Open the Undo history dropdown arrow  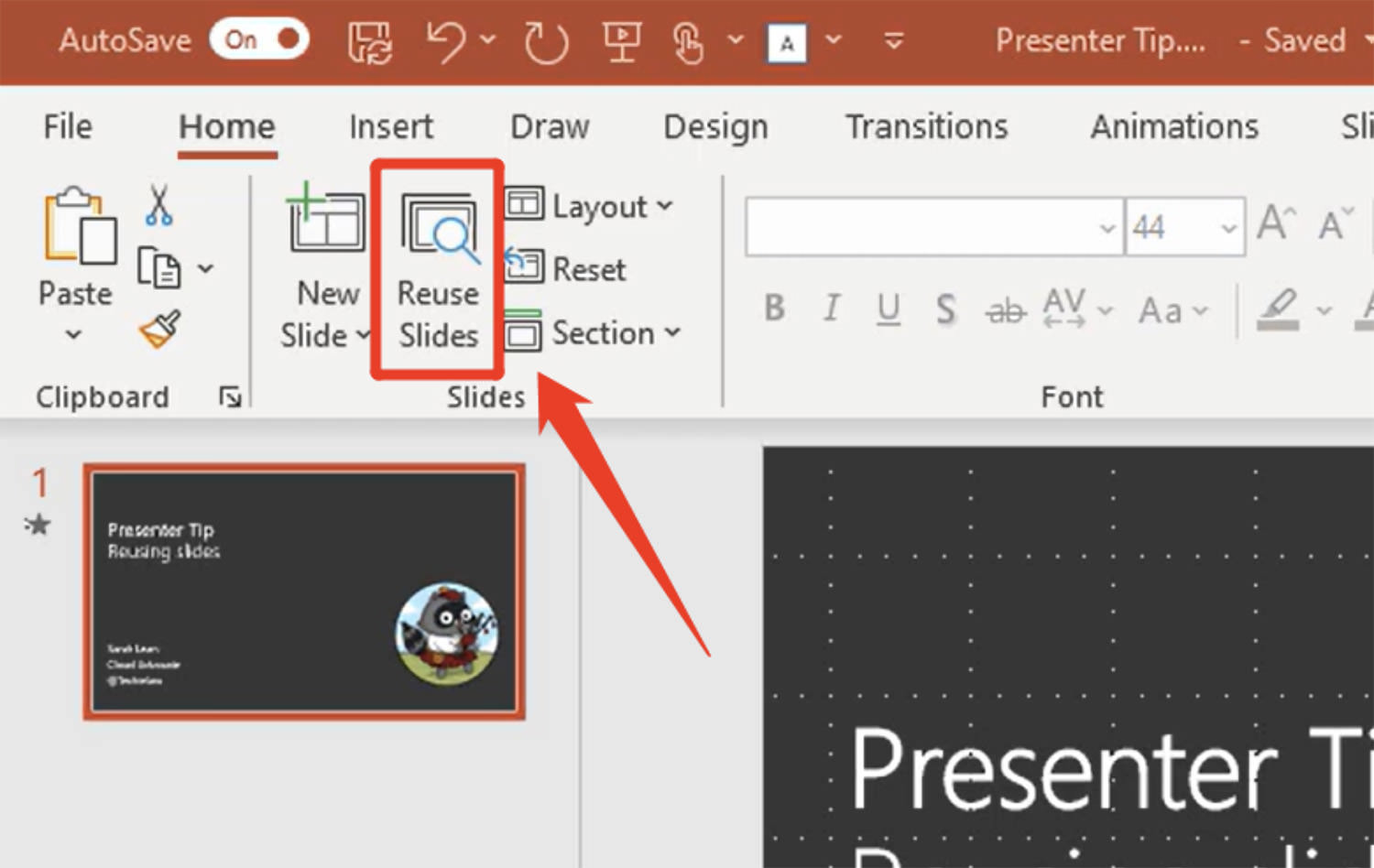487,39
